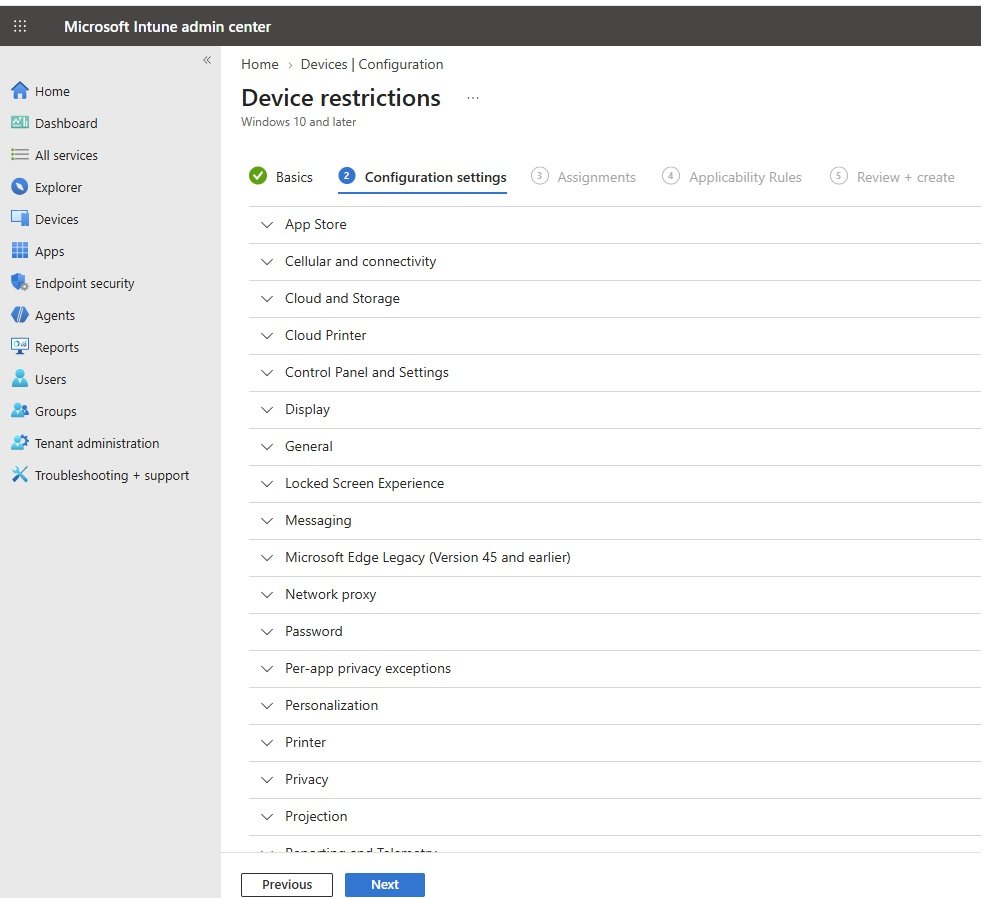Expand the Network proxy section
Image resolution: width=996 pixels, height=898 pixels.
614,594
